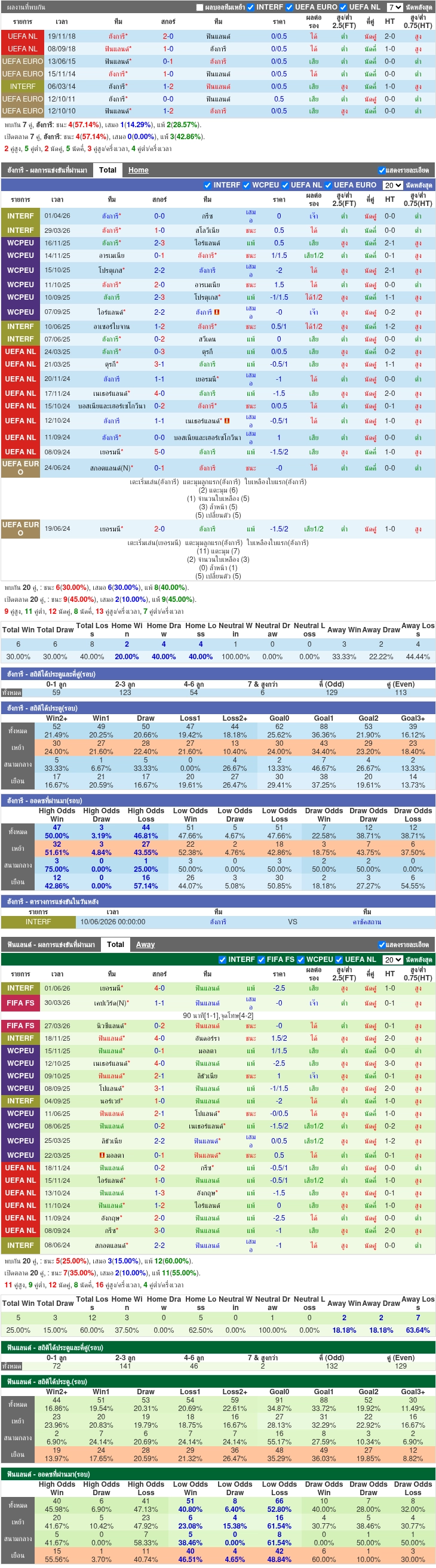
Task: Enable the ผลบอลทีมเหย้า checkbox at top
Action: (199, 7)
